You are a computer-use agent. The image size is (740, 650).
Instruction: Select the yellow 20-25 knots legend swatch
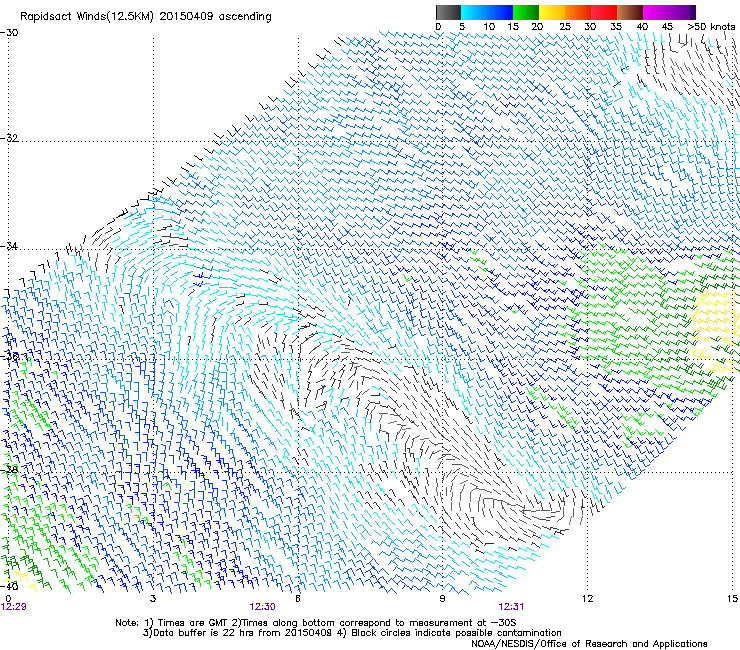click(552, 12)
